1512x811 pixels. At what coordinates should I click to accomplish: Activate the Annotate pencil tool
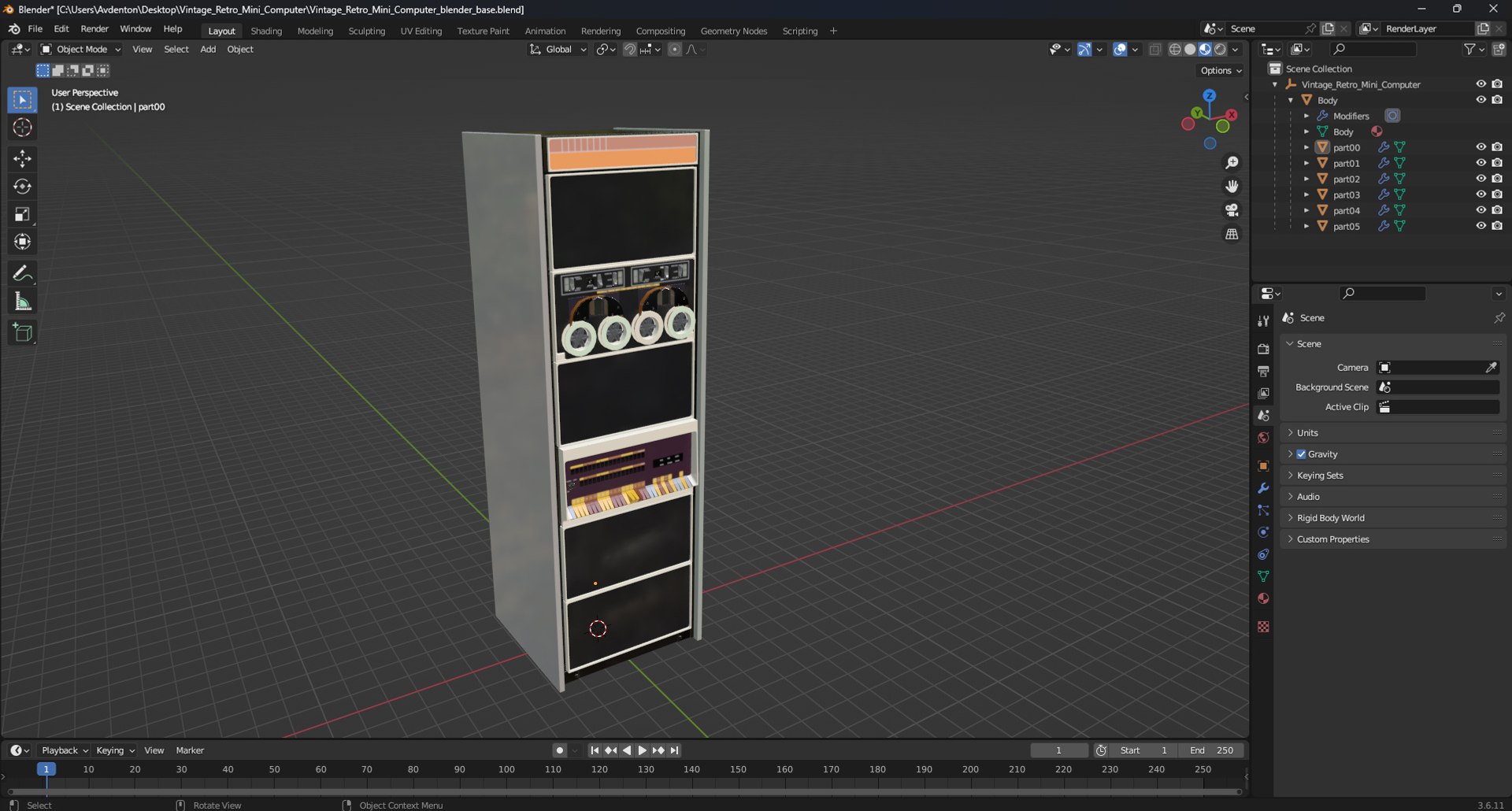[22, 273]
